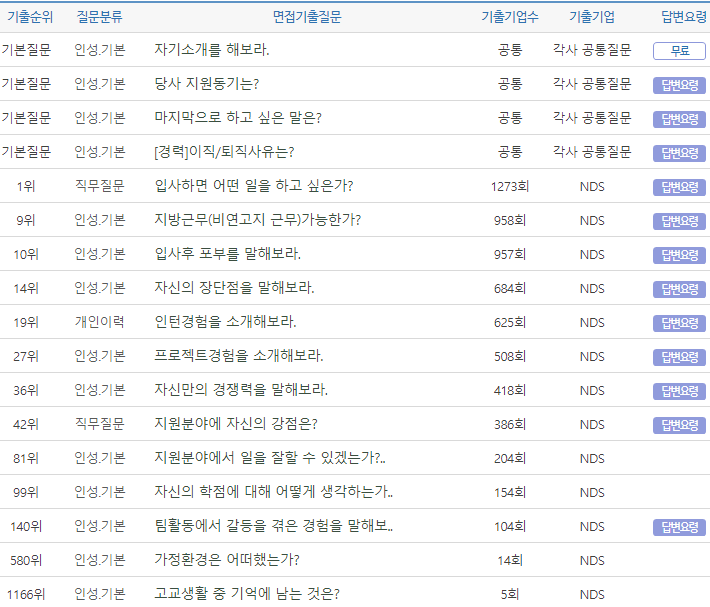Click the question 자신만의 경쟁력을 말해보라
Screen dimensions: 710x607
[241, 390]
